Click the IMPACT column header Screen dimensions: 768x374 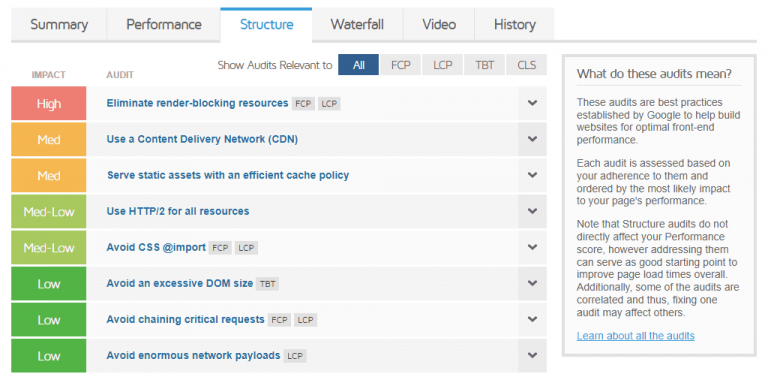point(48,75)
